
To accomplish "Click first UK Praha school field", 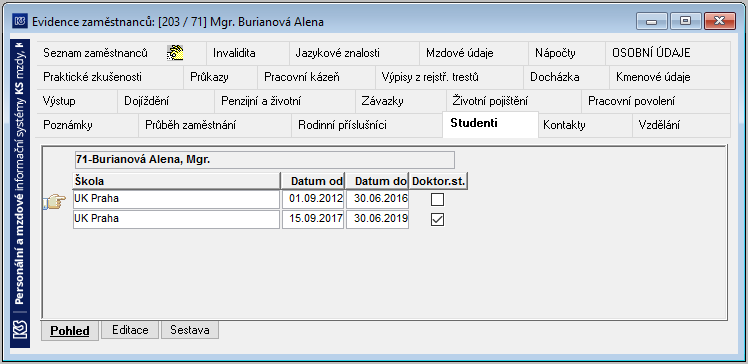I will pyautogui.click(x=176, y=199).
